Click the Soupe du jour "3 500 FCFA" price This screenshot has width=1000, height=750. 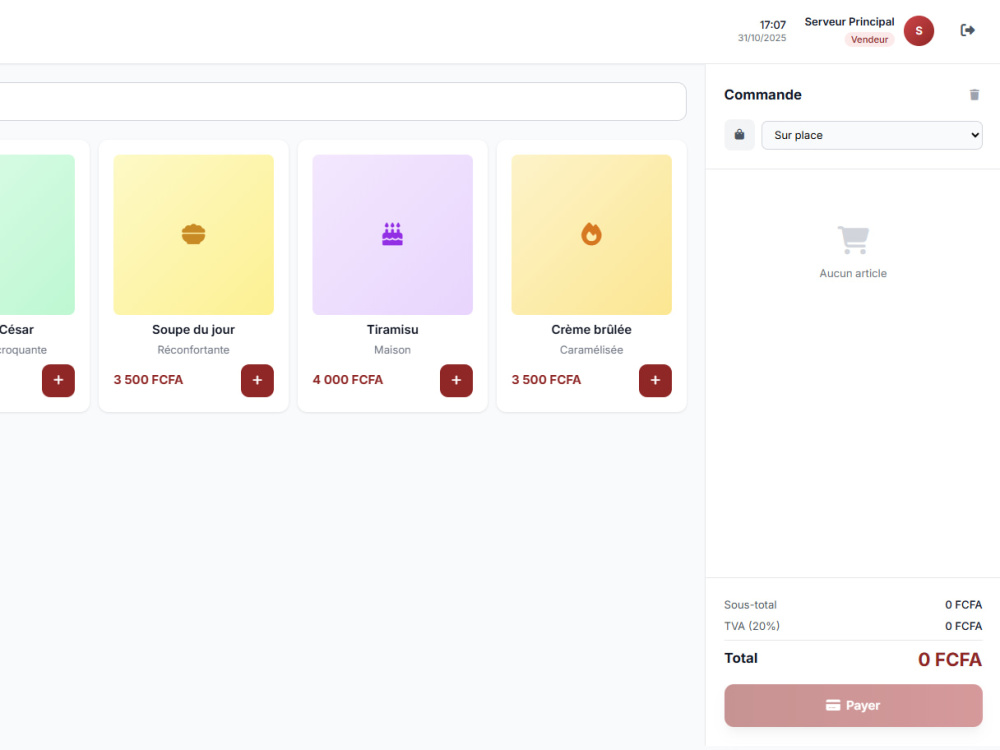148,379
